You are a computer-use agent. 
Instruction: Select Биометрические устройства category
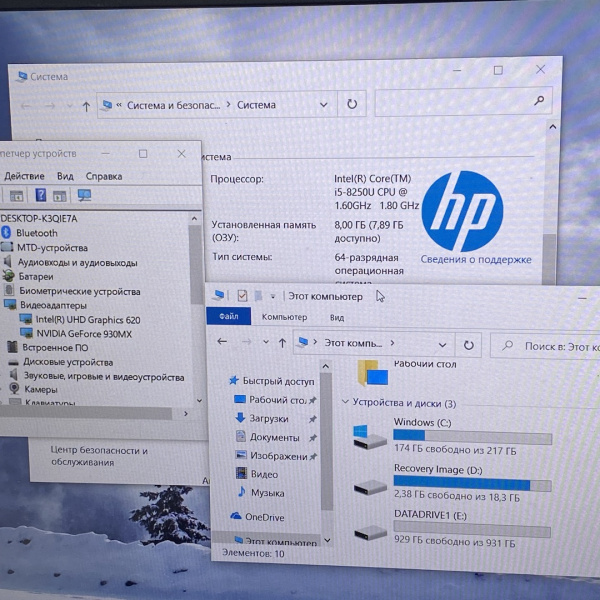point(80,291)
